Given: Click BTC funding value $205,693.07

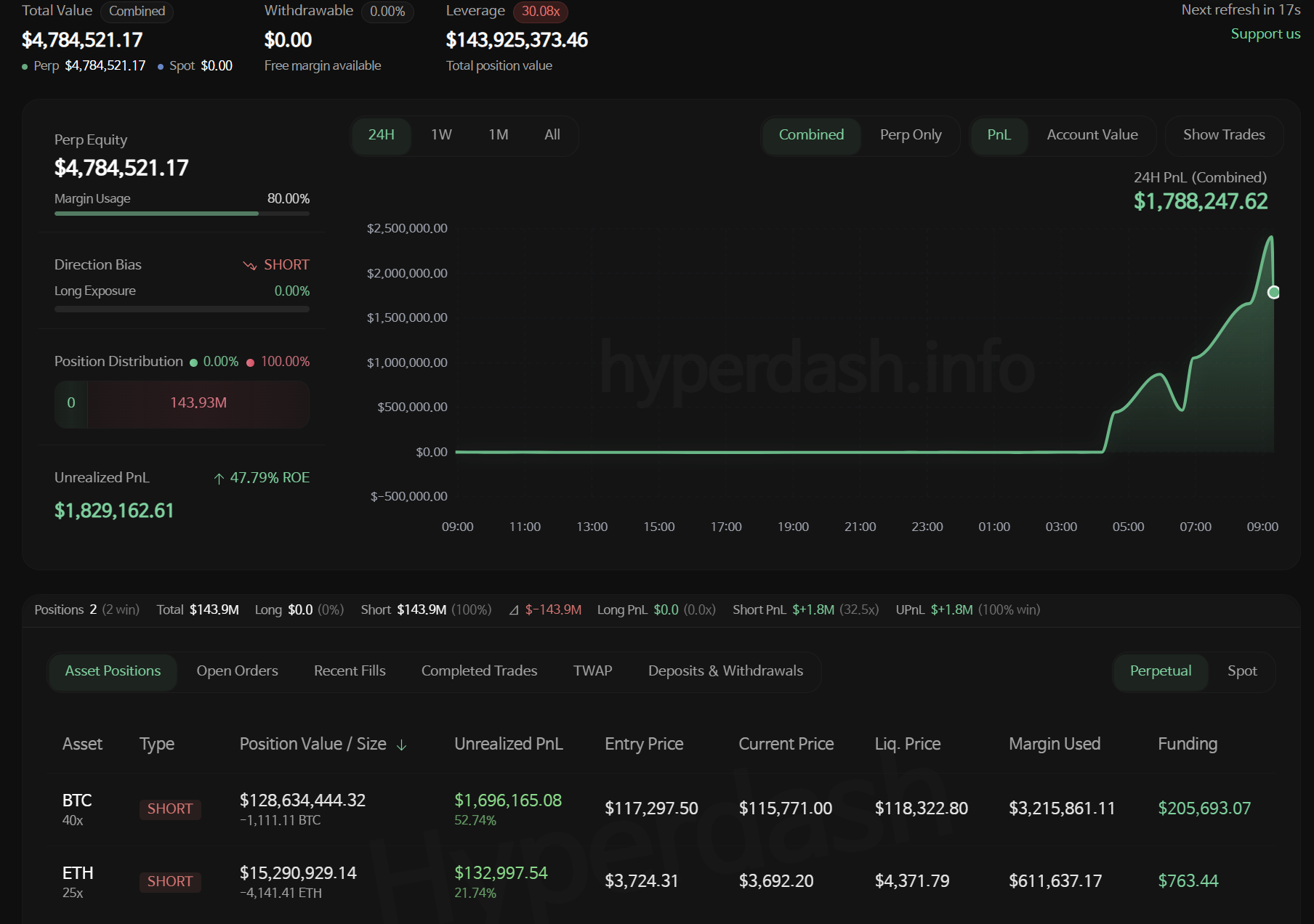Looking at the screenshot, I should pyautogui.click(x=1204, y=808).
